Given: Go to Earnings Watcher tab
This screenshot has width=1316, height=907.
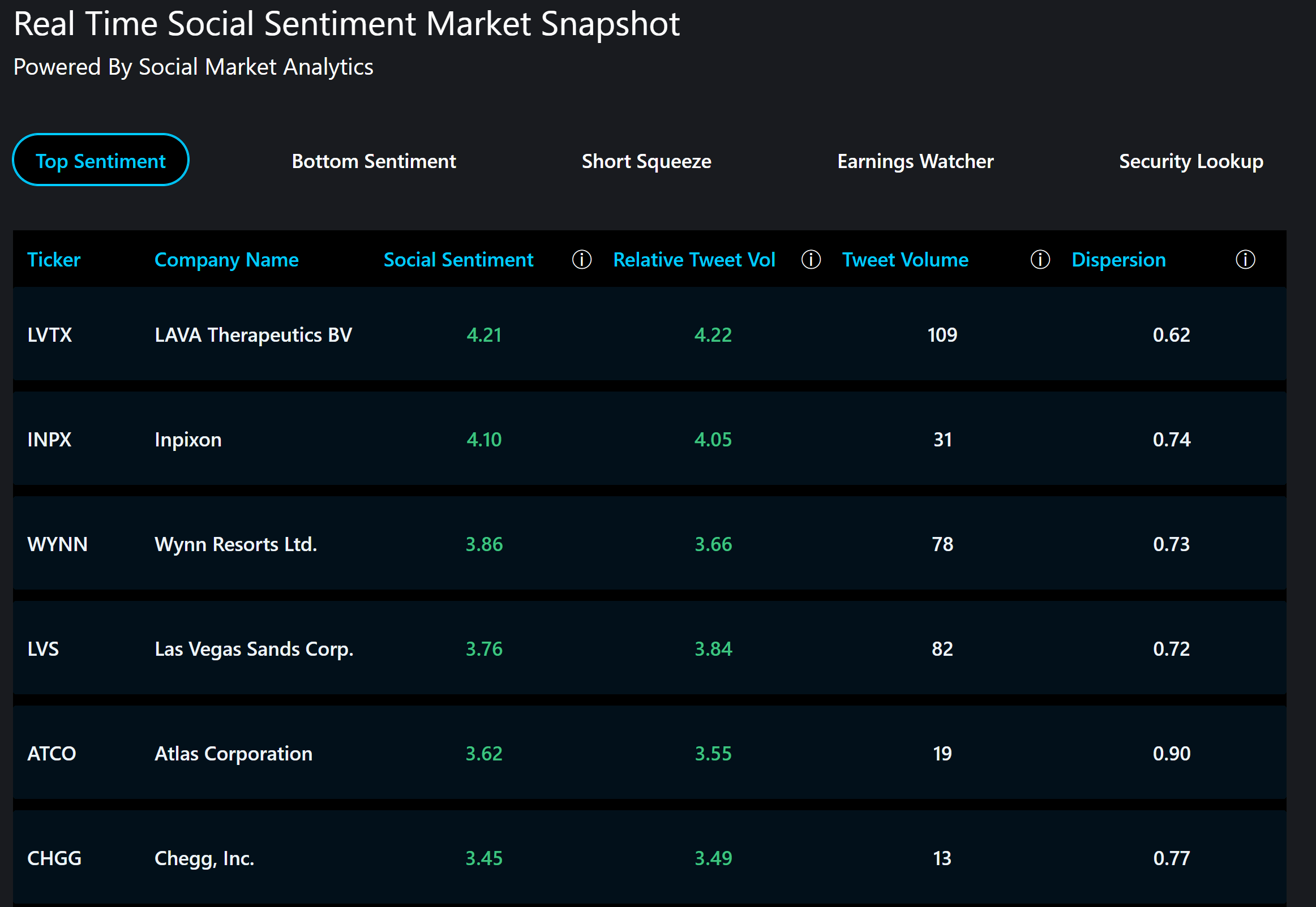Looking at the screenshot, I should click(915, 161).
